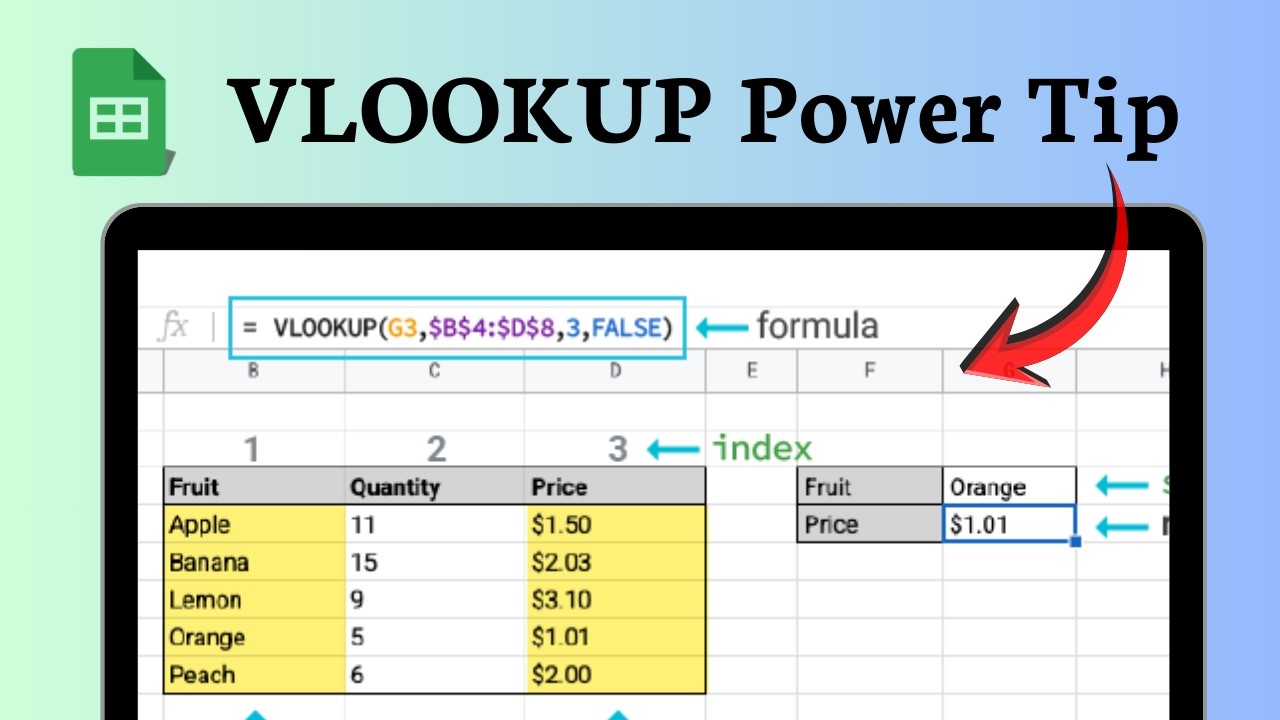Select the Orange cell in column B
The width and height of the screenshot is (1280, 720).
(x=254, y=637)
